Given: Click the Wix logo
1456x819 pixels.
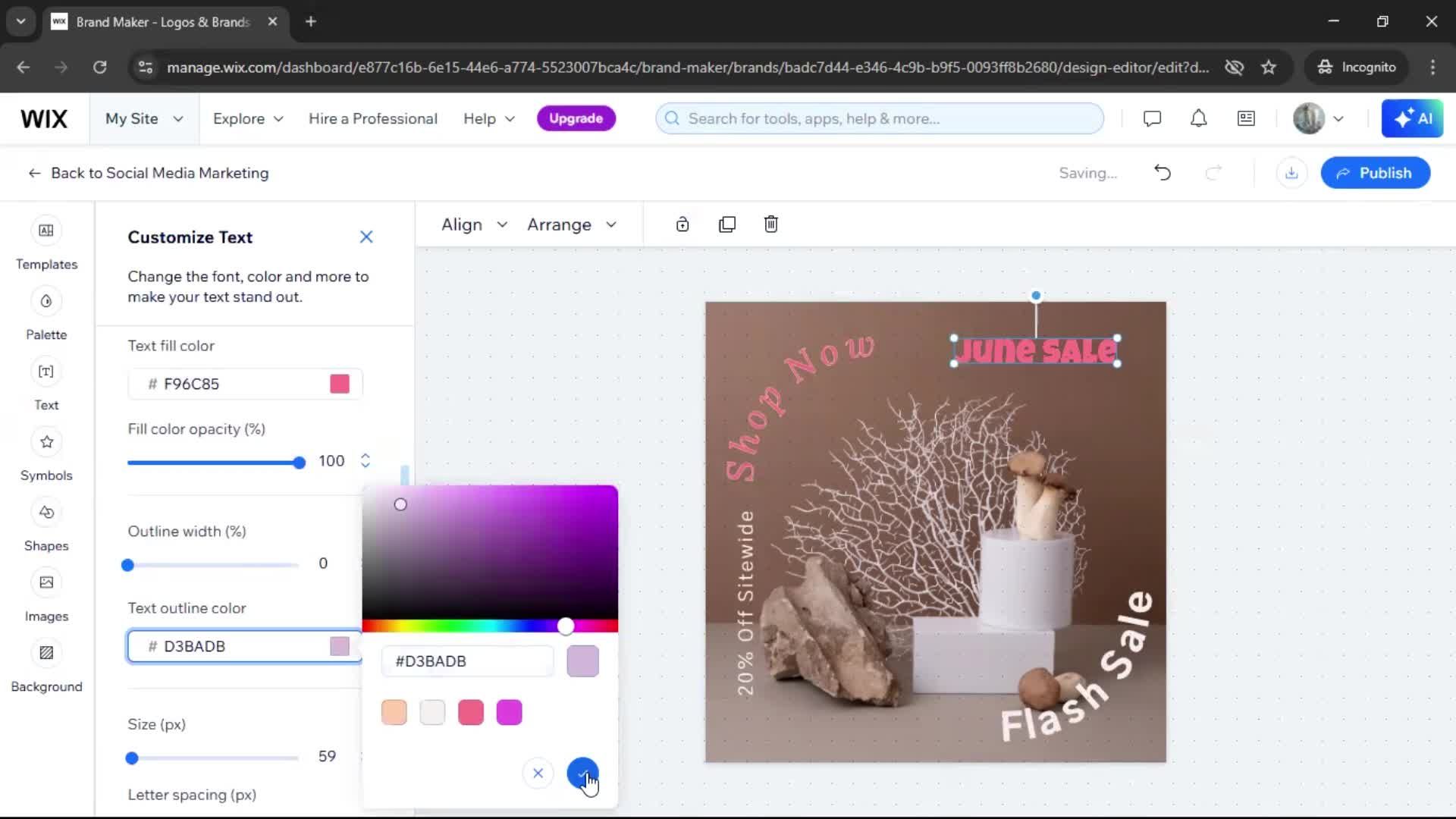Looking at the screenshot, I should (44, 118).
